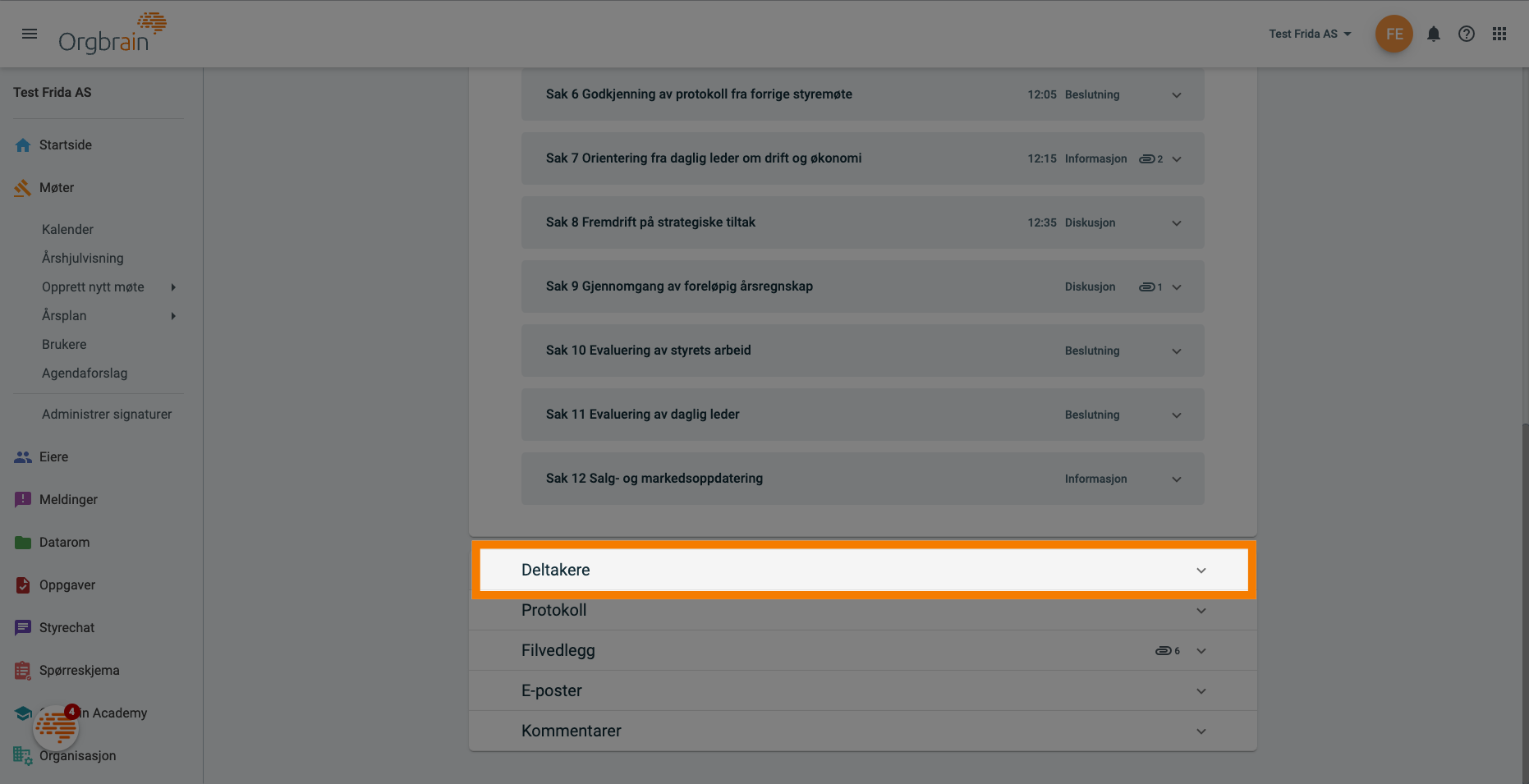Open the Orgbrain chat widget bubble
1529x784 pixels.
pyautogui.click(x=56, y=727)
